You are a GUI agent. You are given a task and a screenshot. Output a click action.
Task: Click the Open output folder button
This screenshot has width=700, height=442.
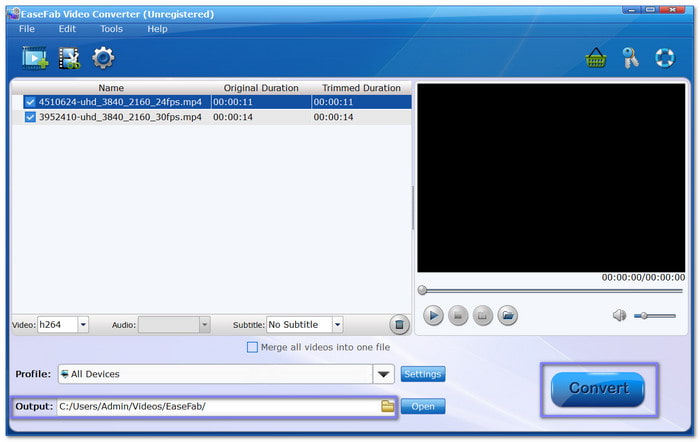(x=423, y=406)
